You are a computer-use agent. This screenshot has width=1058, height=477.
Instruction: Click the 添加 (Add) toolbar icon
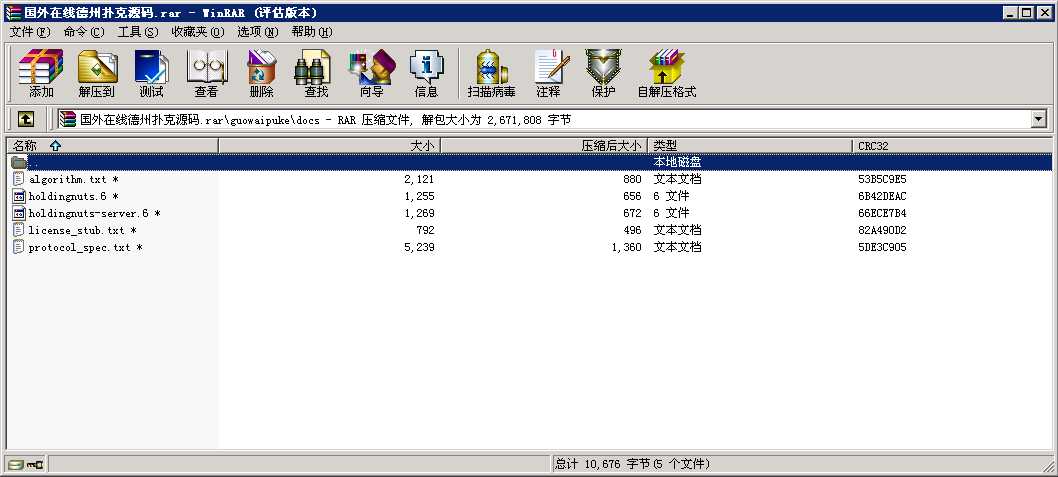(x=40, y=73)
